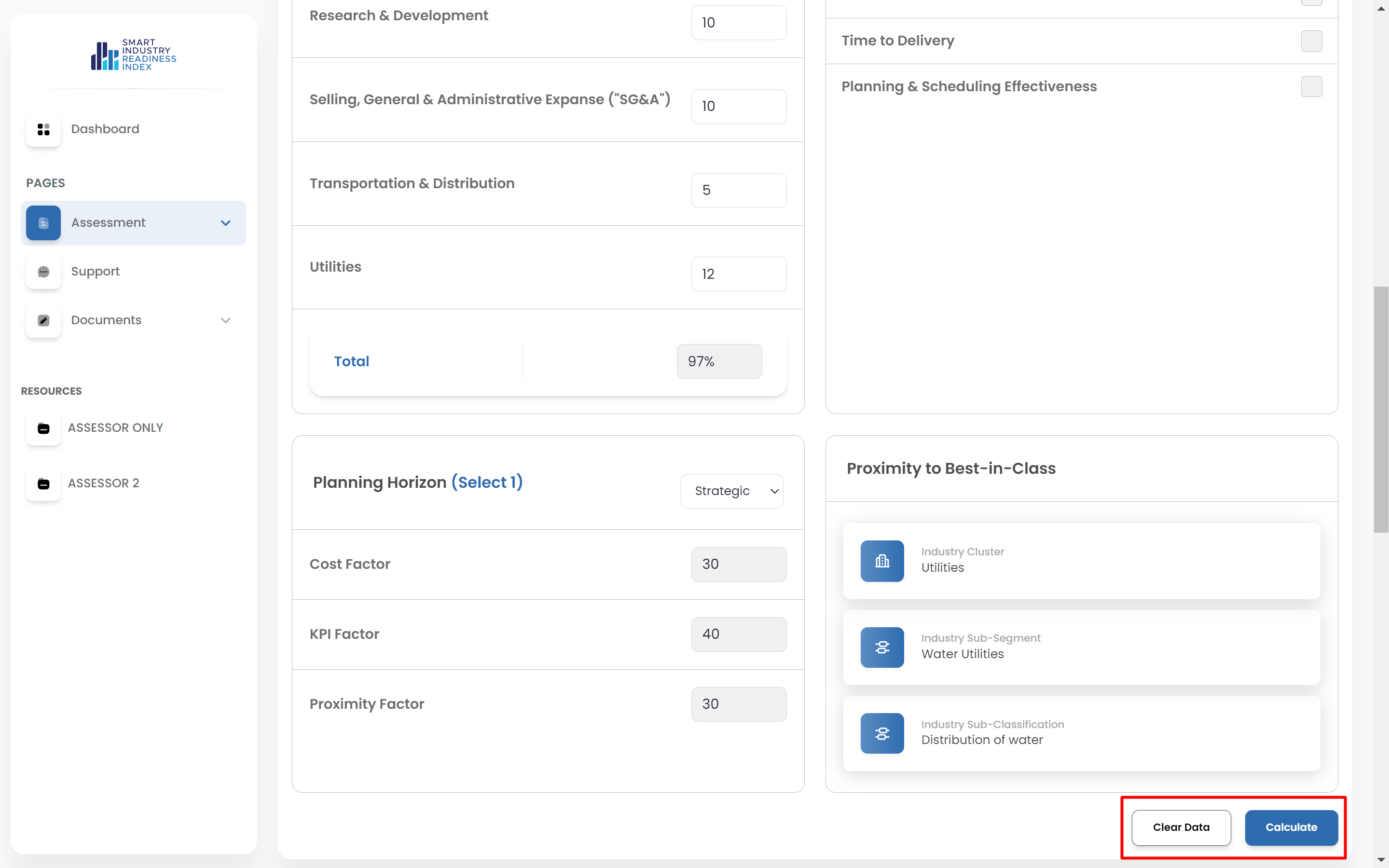Check the Time to Delivery checkbox
1389x868 pixels.
[x=1311, y=41]
